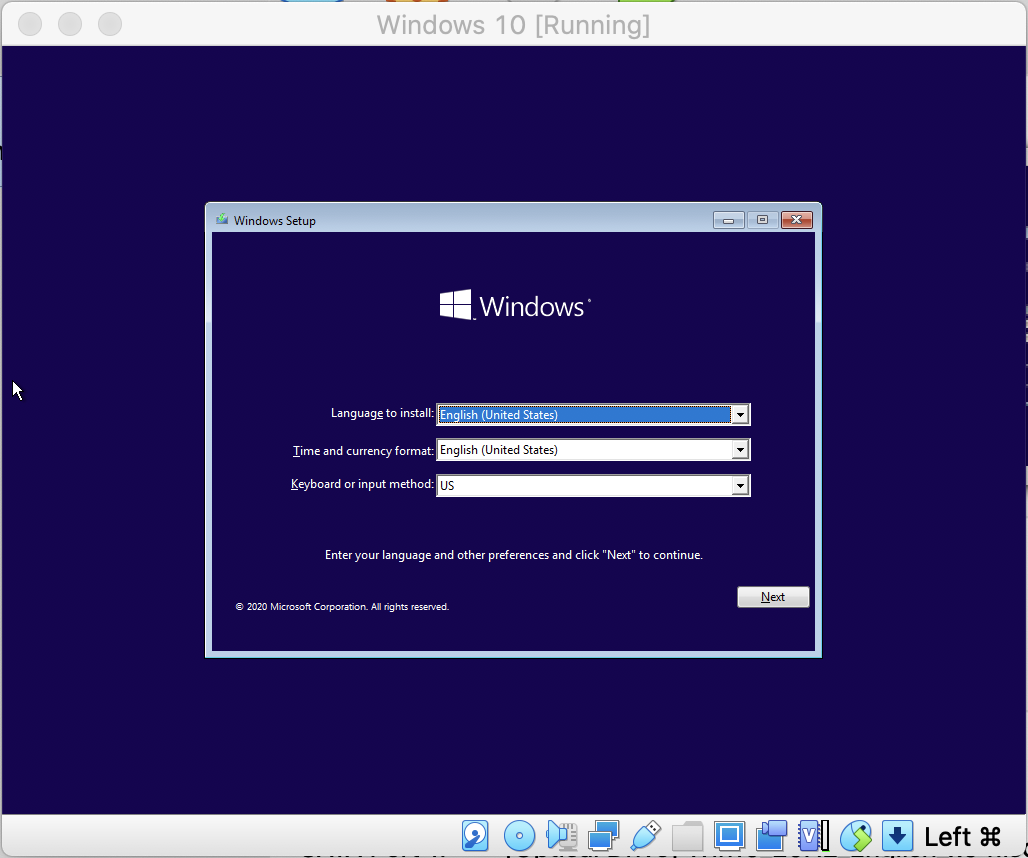Image resolution: width=1028 pixels, height=858 pixels.
Task: Open the network adapter status icon
Action: [x=603, y=836]
